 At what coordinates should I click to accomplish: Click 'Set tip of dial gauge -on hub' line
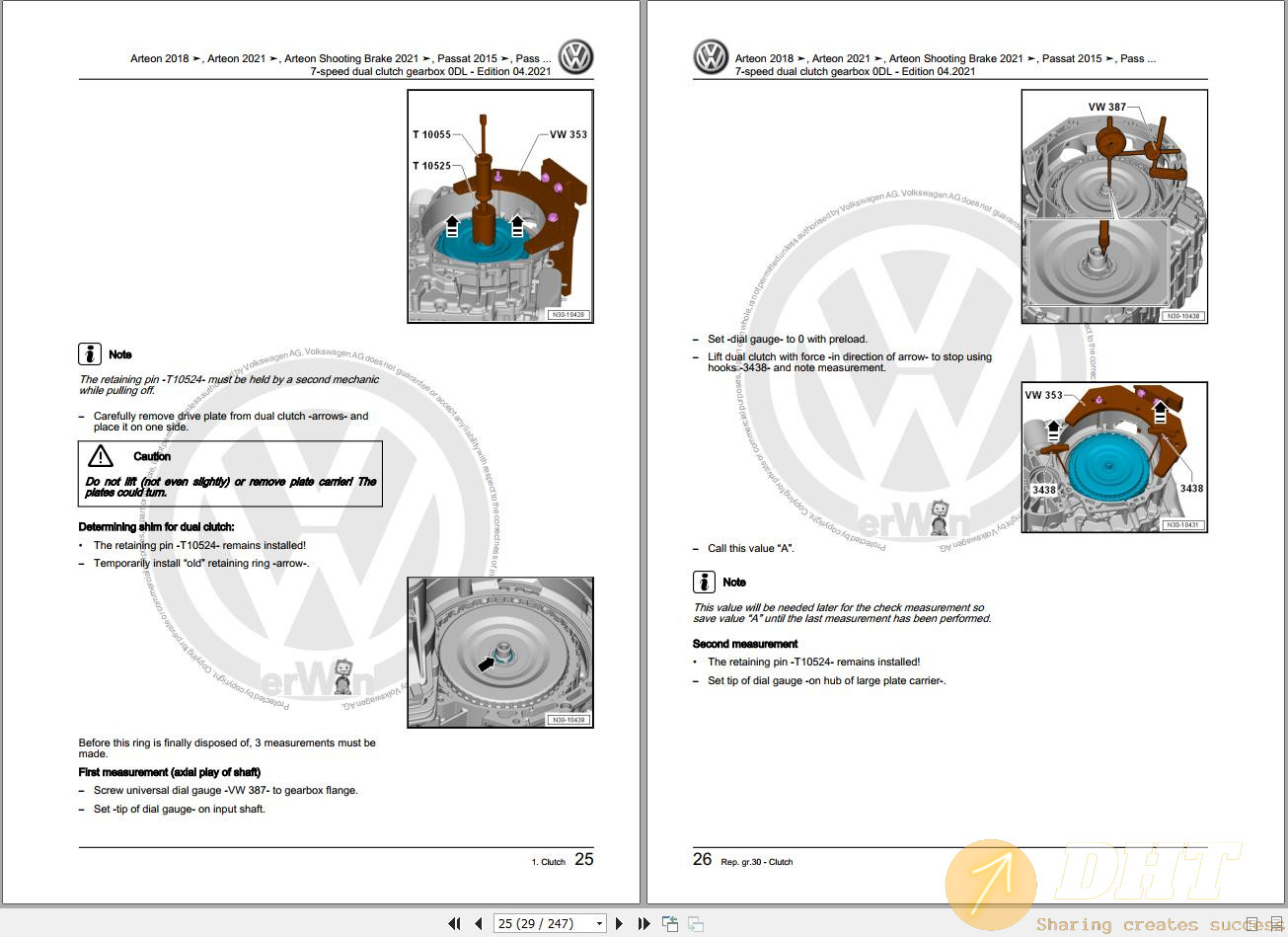pos(827,680)
